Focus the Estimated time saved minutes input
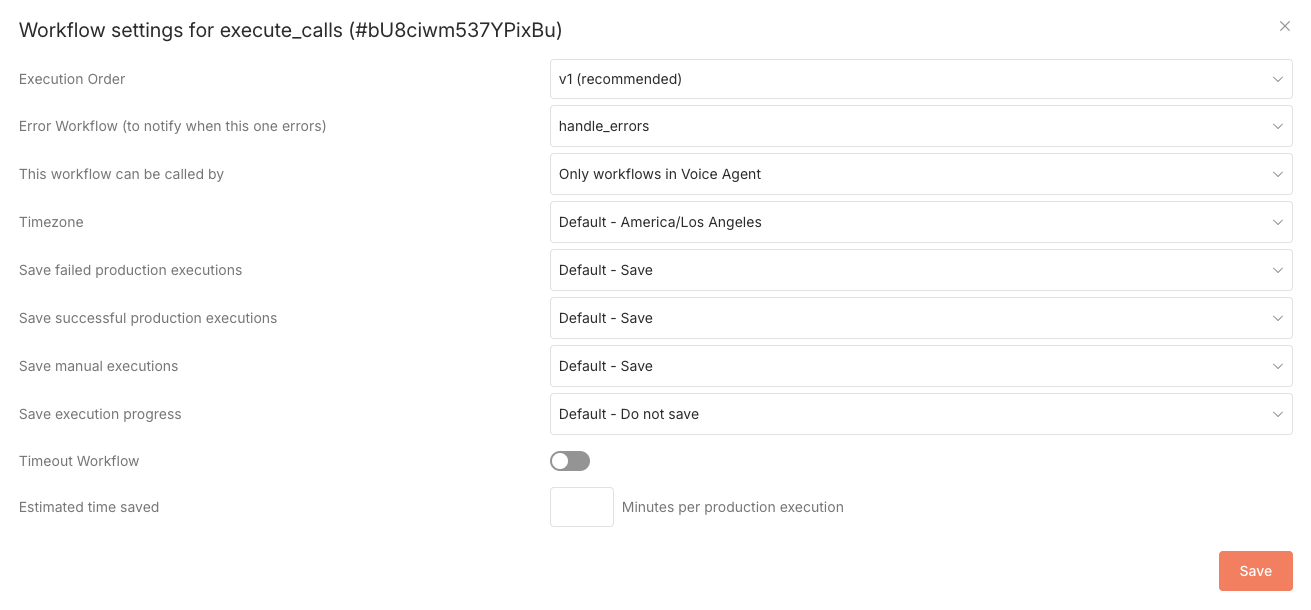 point(582,507)
